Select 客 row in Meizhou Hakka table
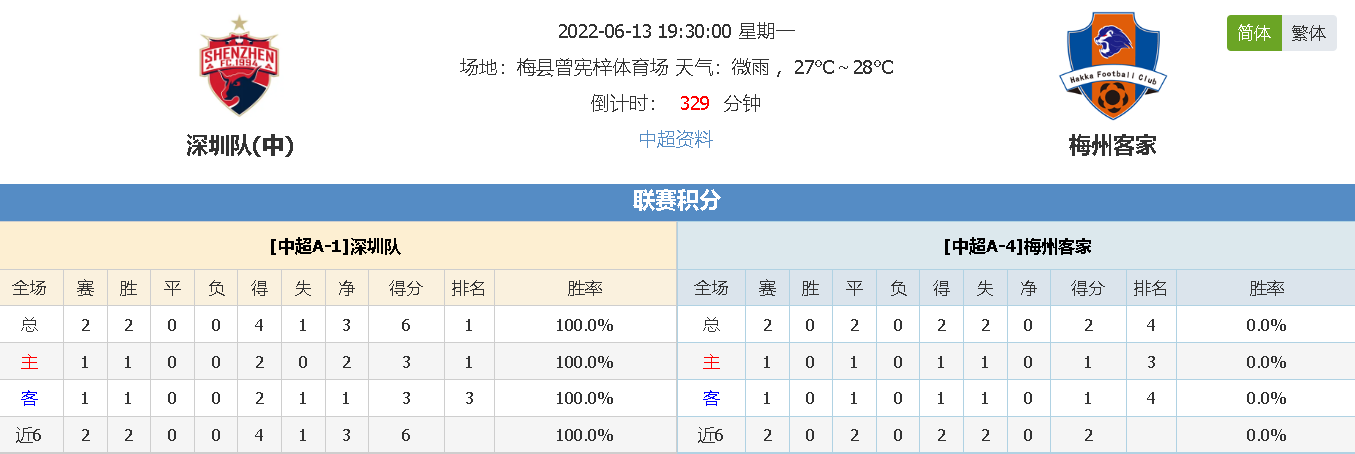 tap(1016, 398)
